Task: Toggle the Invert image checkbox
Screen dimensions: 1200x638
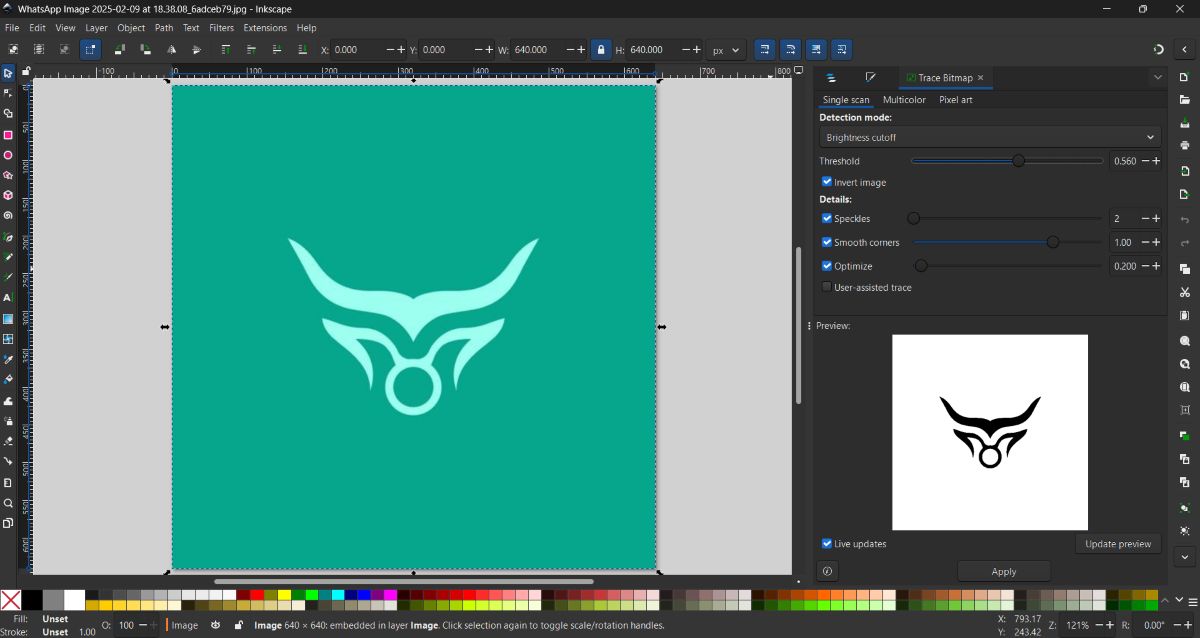Action: pyautogui.click(x=827, y=182)
